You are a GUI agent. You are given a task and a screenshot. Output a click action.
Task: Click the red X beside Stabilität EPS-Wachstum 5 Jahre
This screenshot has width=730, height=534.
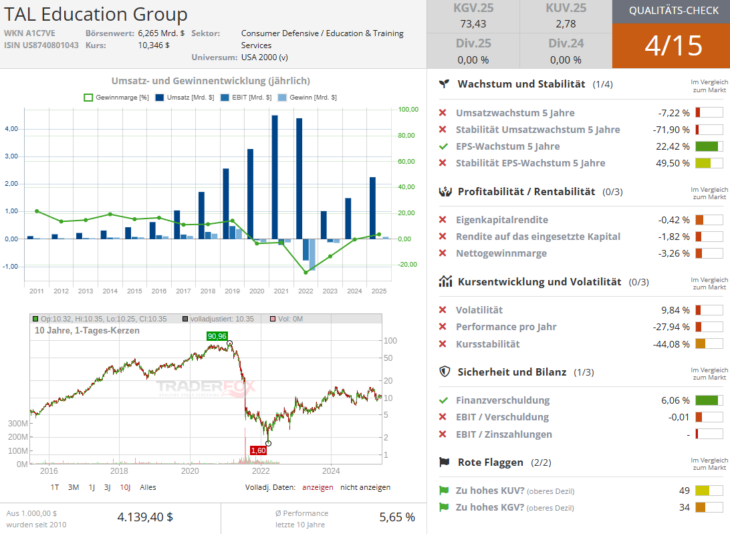(443, 163)
